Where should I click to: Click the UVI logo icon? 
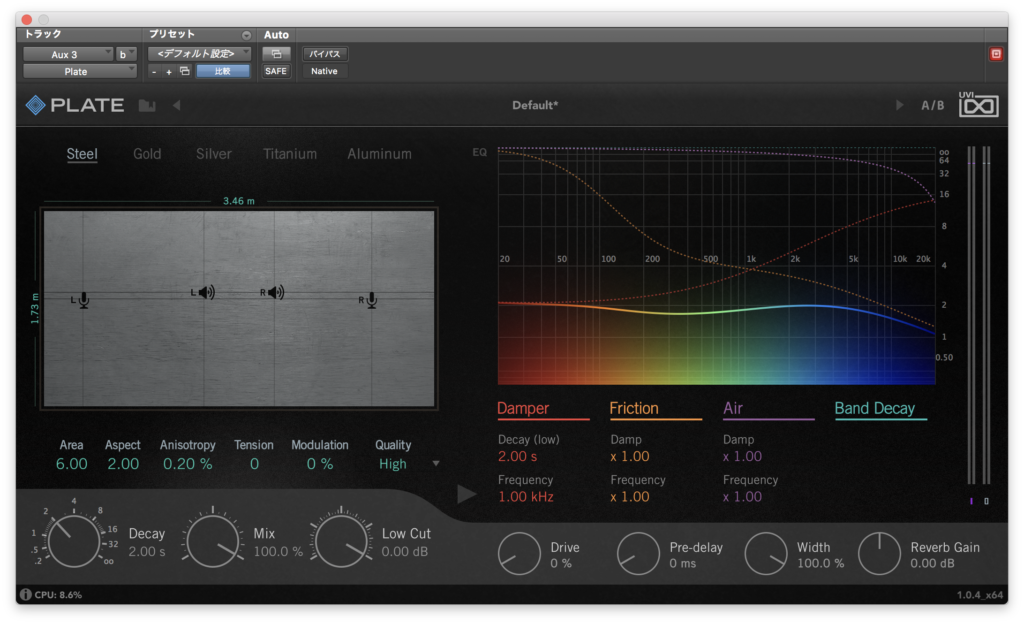click(978, 104)
